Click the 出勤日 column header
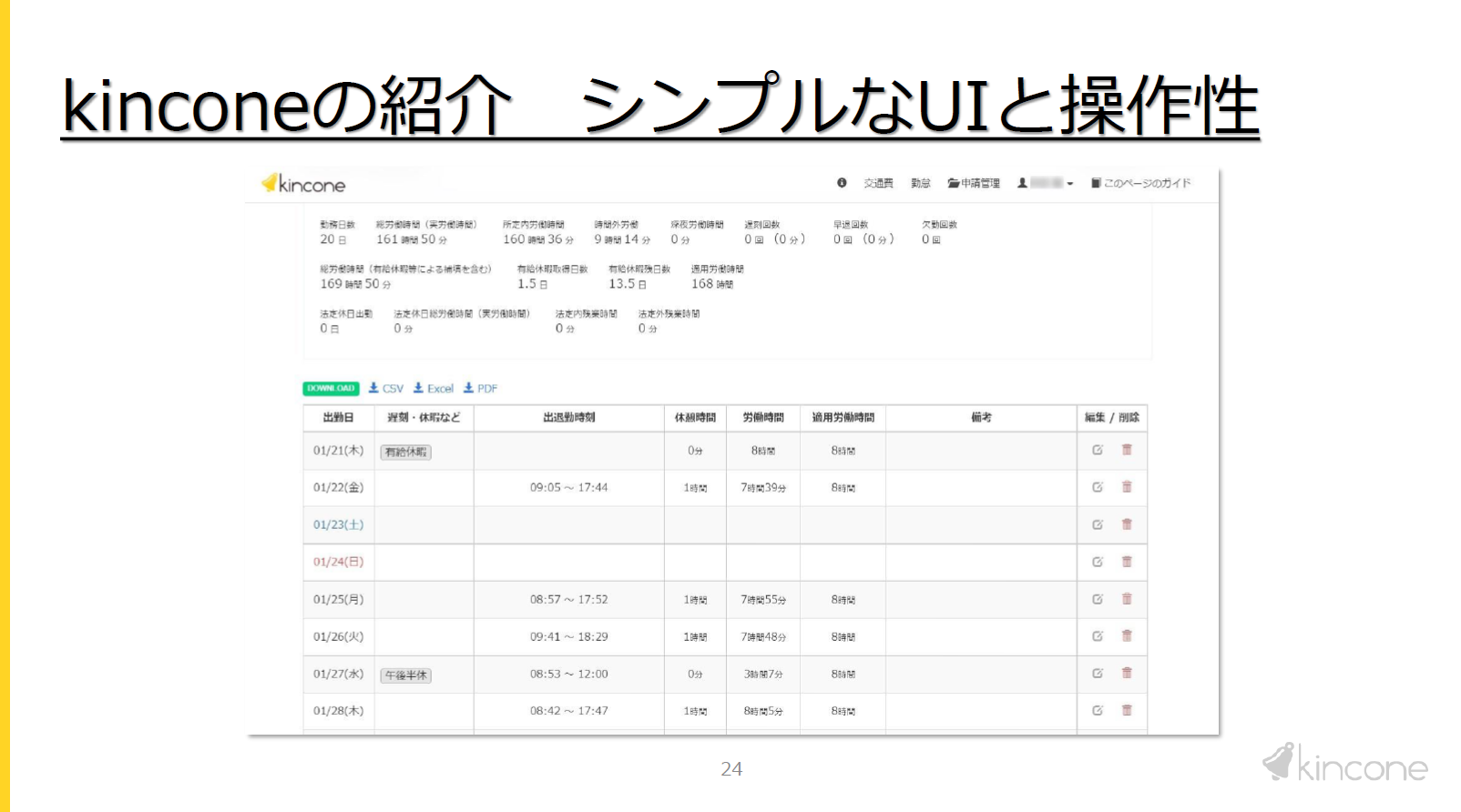 338,418
